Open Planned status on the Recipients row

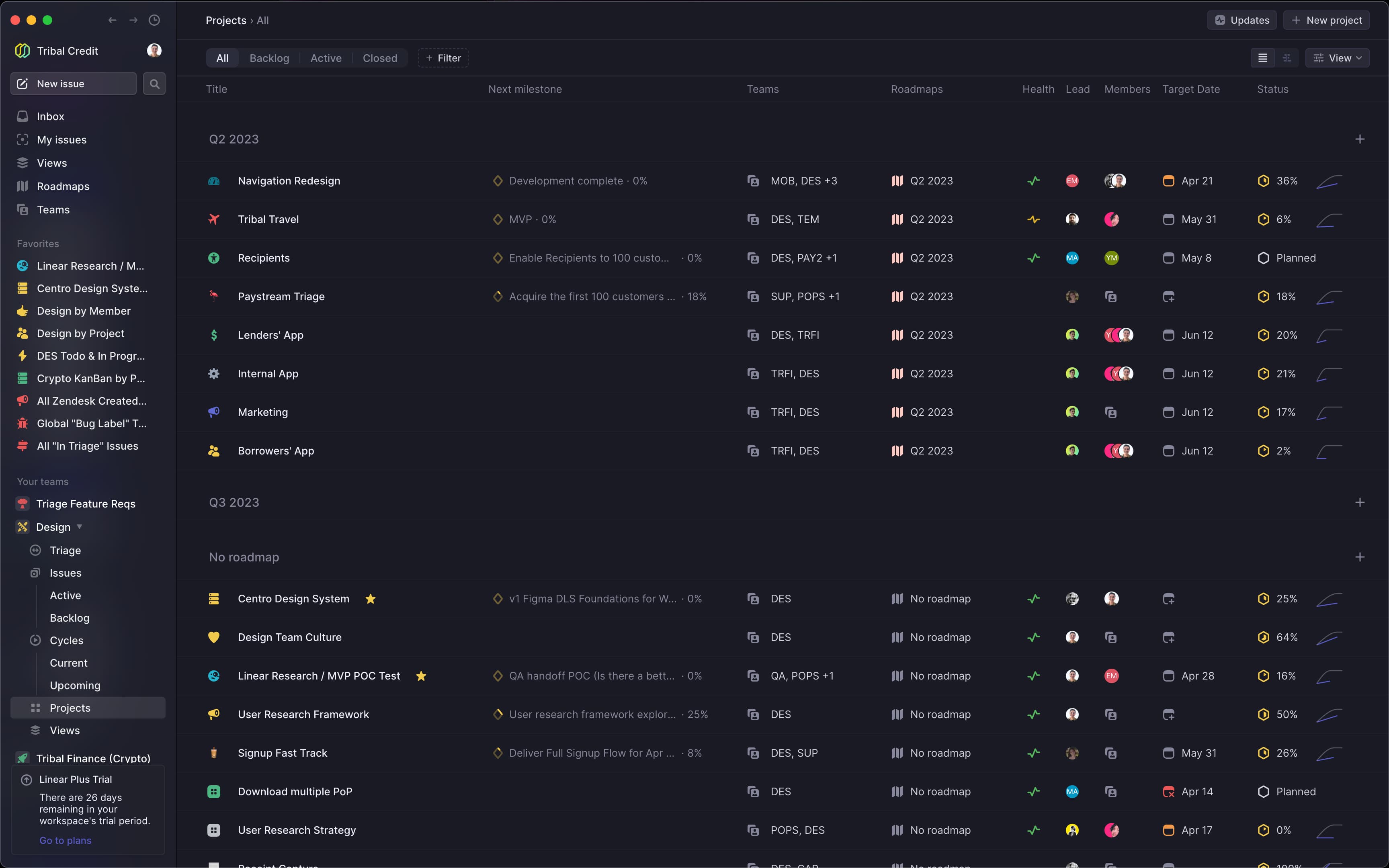click(x=1286, y=258)
